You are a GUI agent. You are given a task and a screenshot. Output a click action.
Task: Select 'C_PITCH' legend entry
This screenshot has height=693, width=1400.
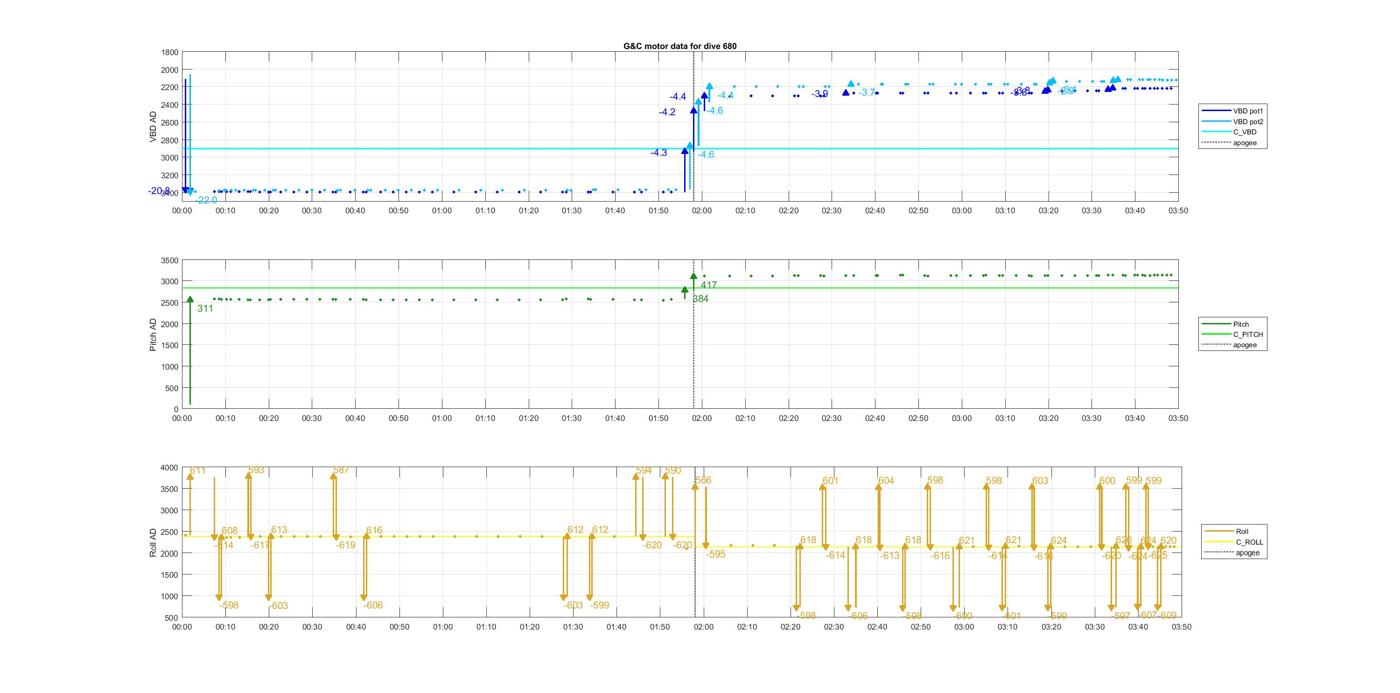coord(1248,334)
